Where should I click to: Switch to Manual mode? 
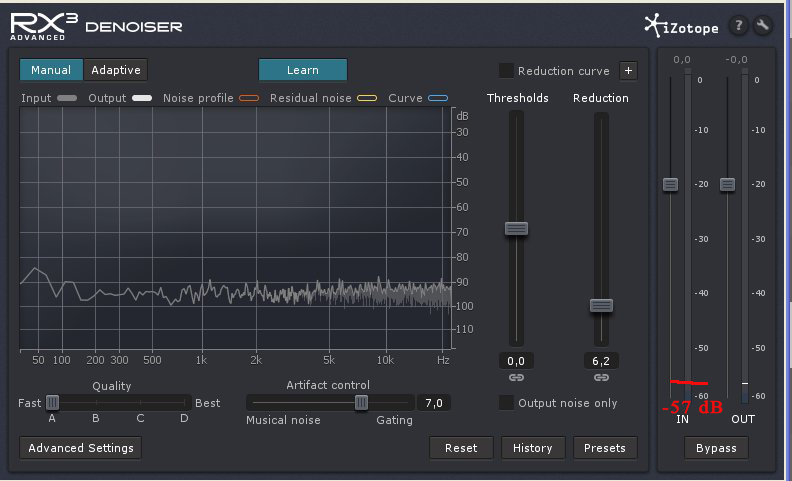(51, 70)
